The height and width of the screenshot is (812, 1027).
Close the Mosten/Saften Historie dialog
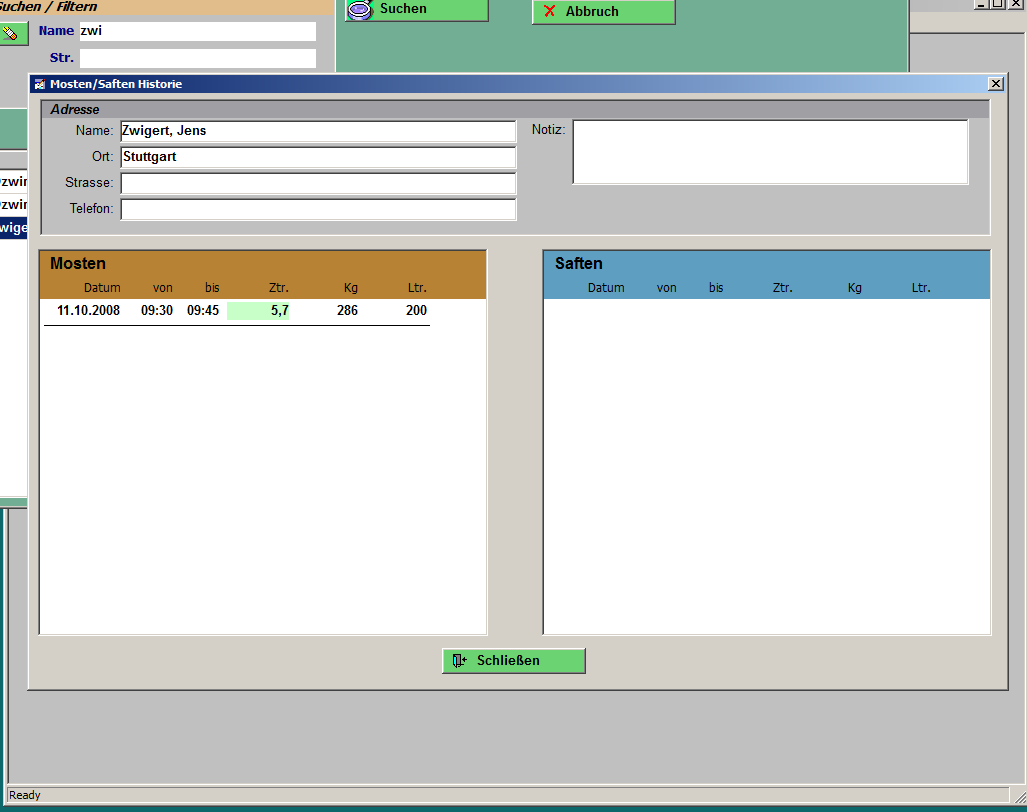[995, 84]
